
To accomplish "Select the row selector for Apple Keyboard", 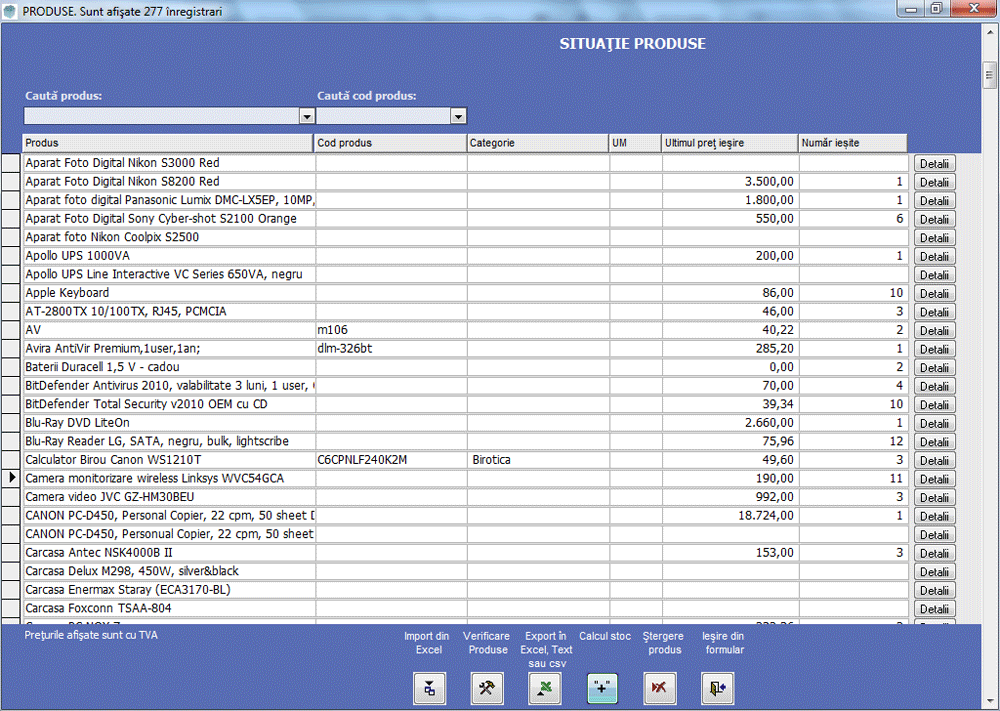I will coord(11,293).
